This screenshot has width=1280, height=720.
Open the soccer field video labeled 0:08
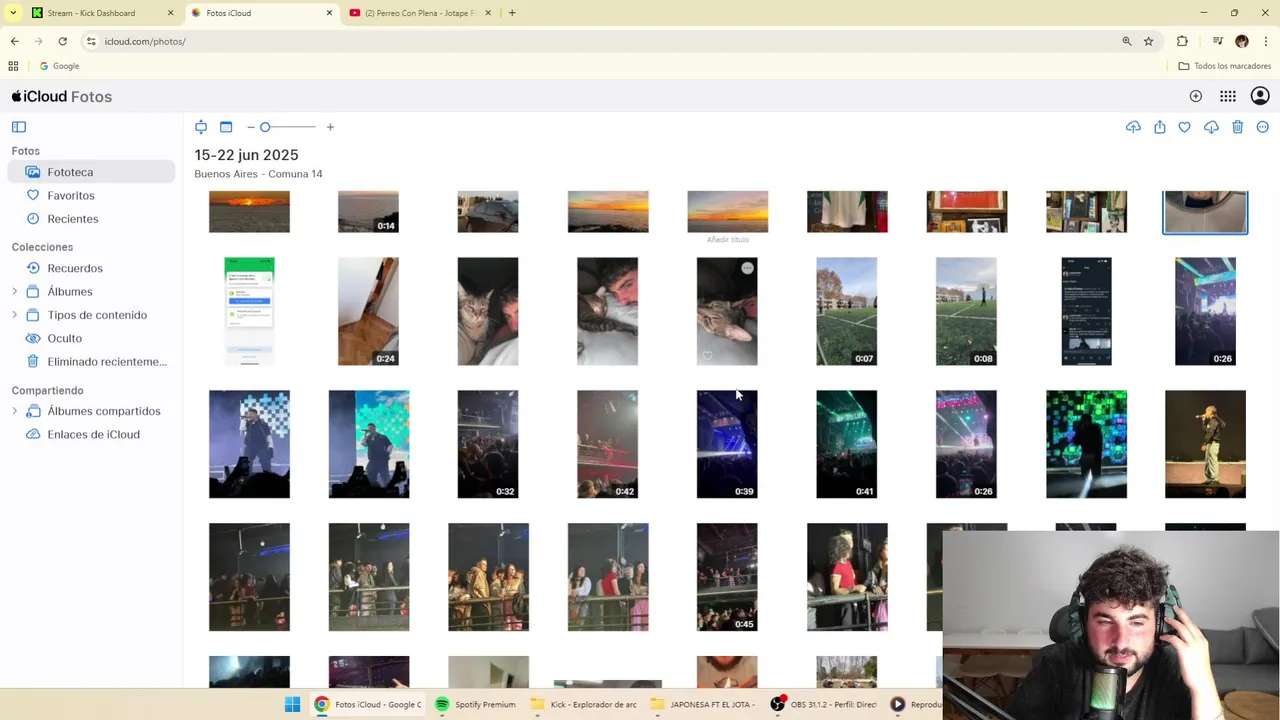[x=966, y=311]
